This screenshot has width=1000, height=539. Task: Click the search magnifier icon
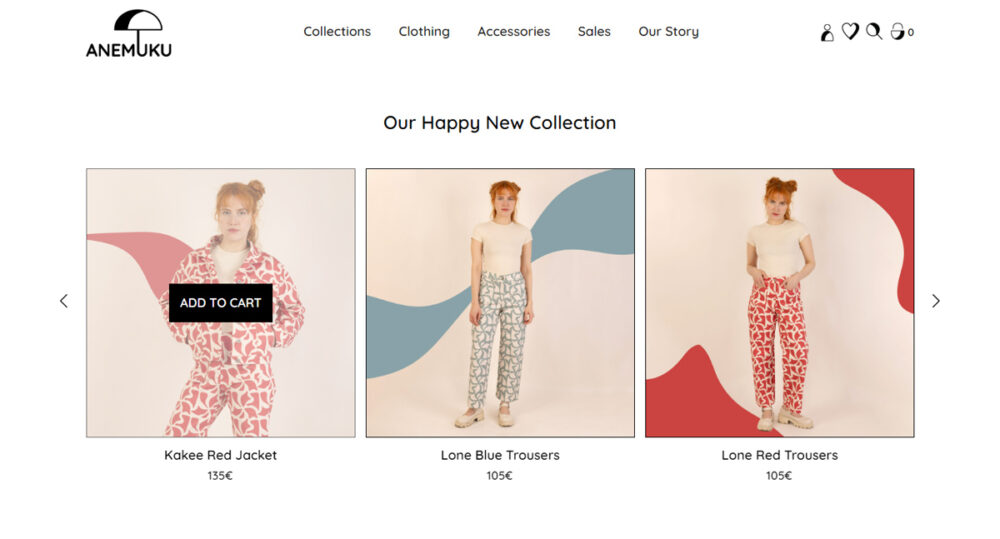(x=874, y=32)
